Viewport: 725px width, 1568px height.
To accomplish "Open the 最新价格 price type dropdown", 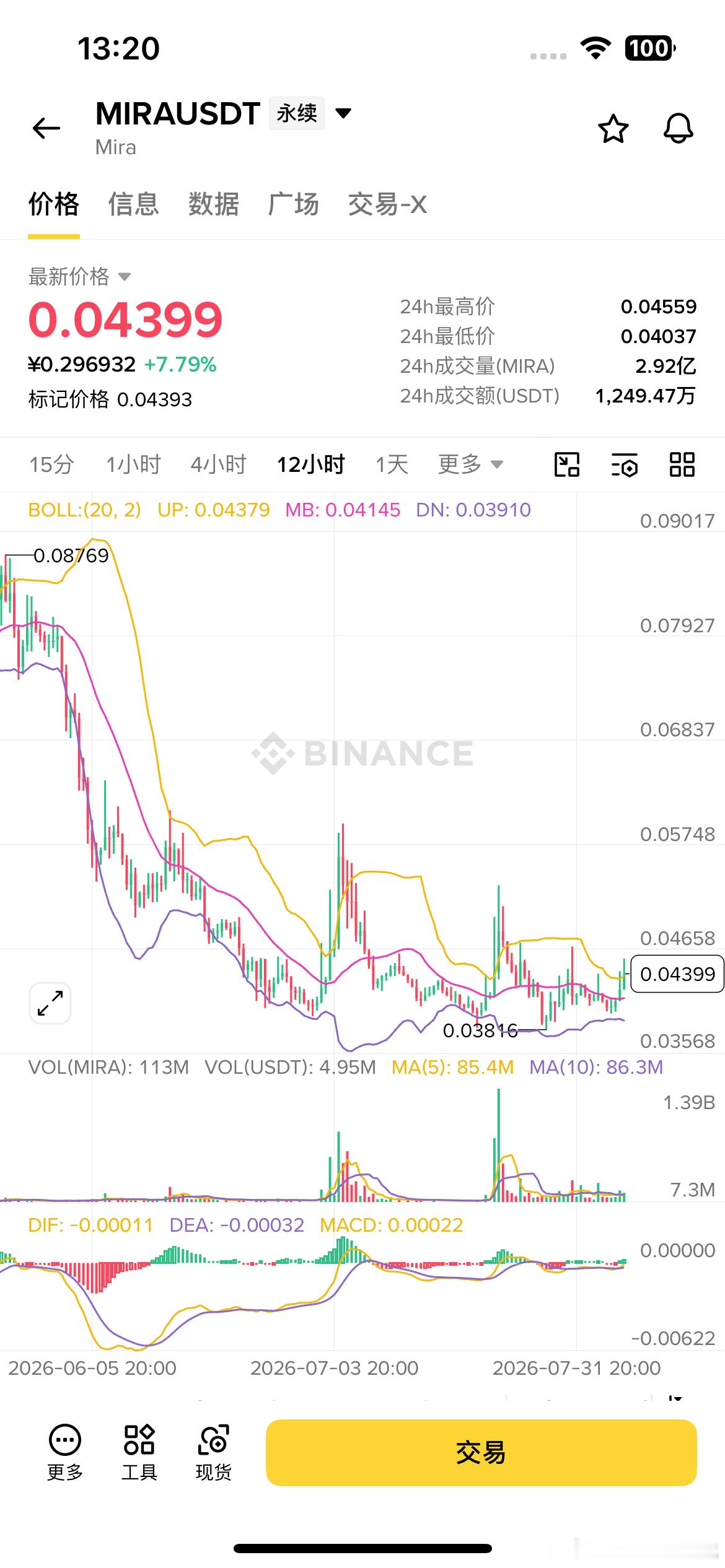I will [x=80, y=276].
